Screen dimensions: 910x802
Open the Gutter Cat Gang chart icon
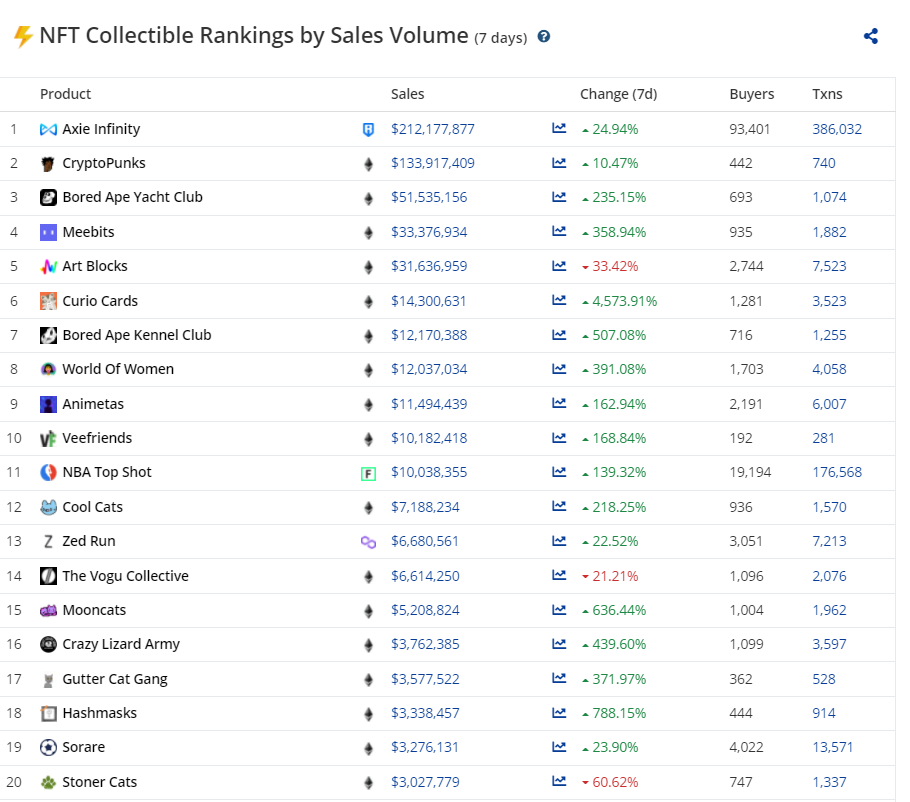[x=559, y=678]
